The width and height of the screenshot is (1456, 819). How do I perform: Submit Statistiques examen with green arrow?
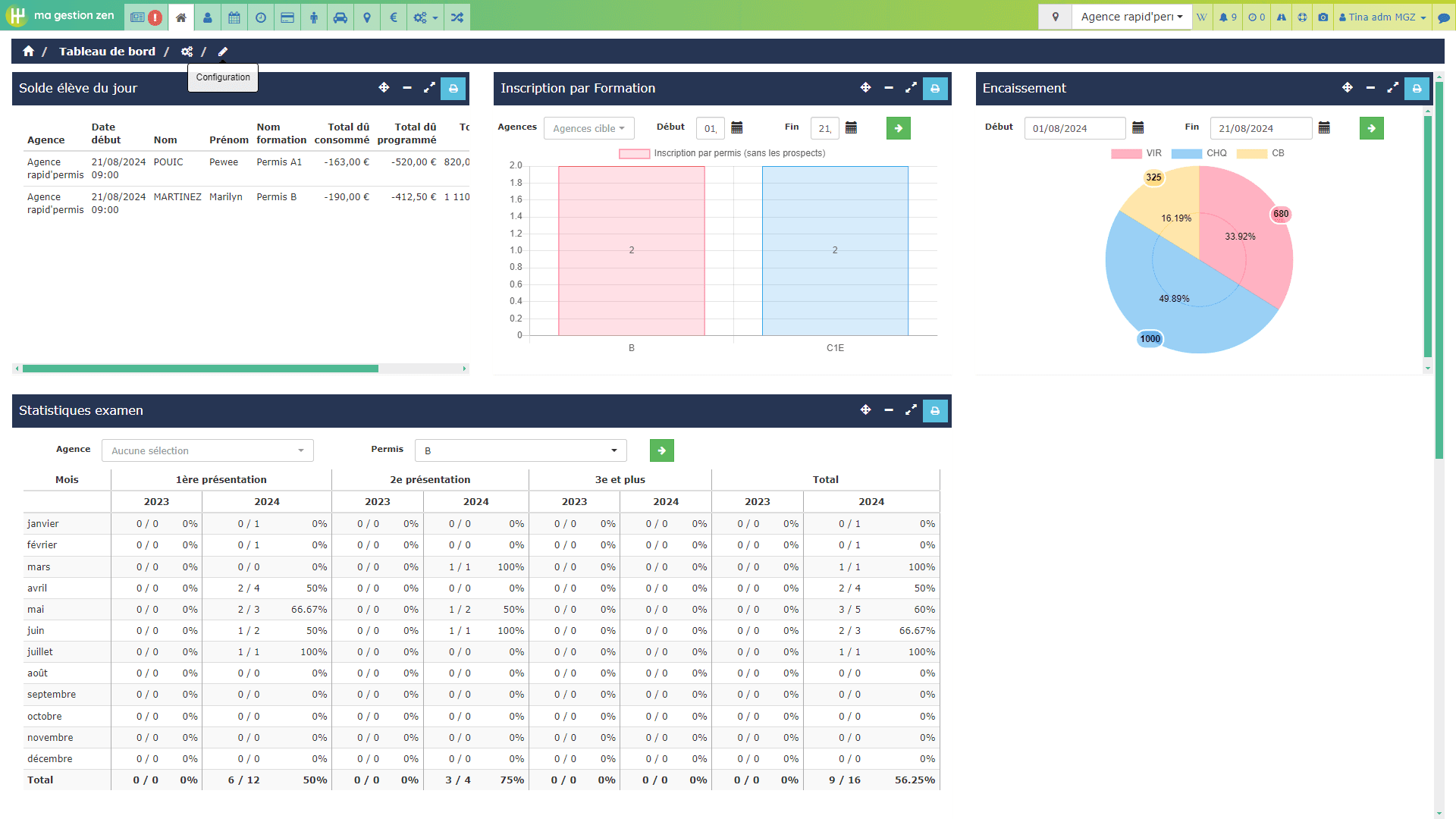tap(662, 450)
